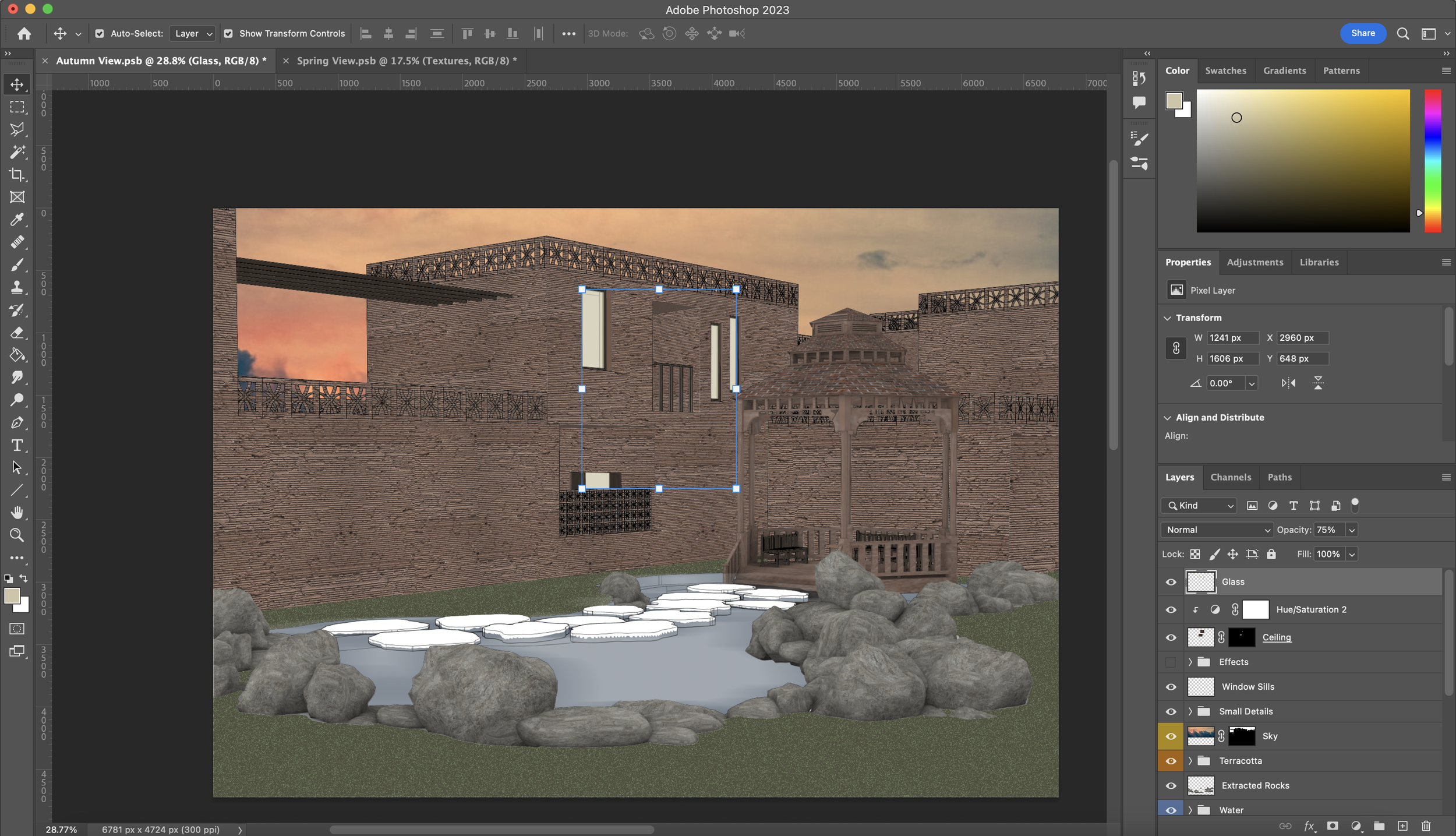Select the Eyedropper tool

pos(17,220)
